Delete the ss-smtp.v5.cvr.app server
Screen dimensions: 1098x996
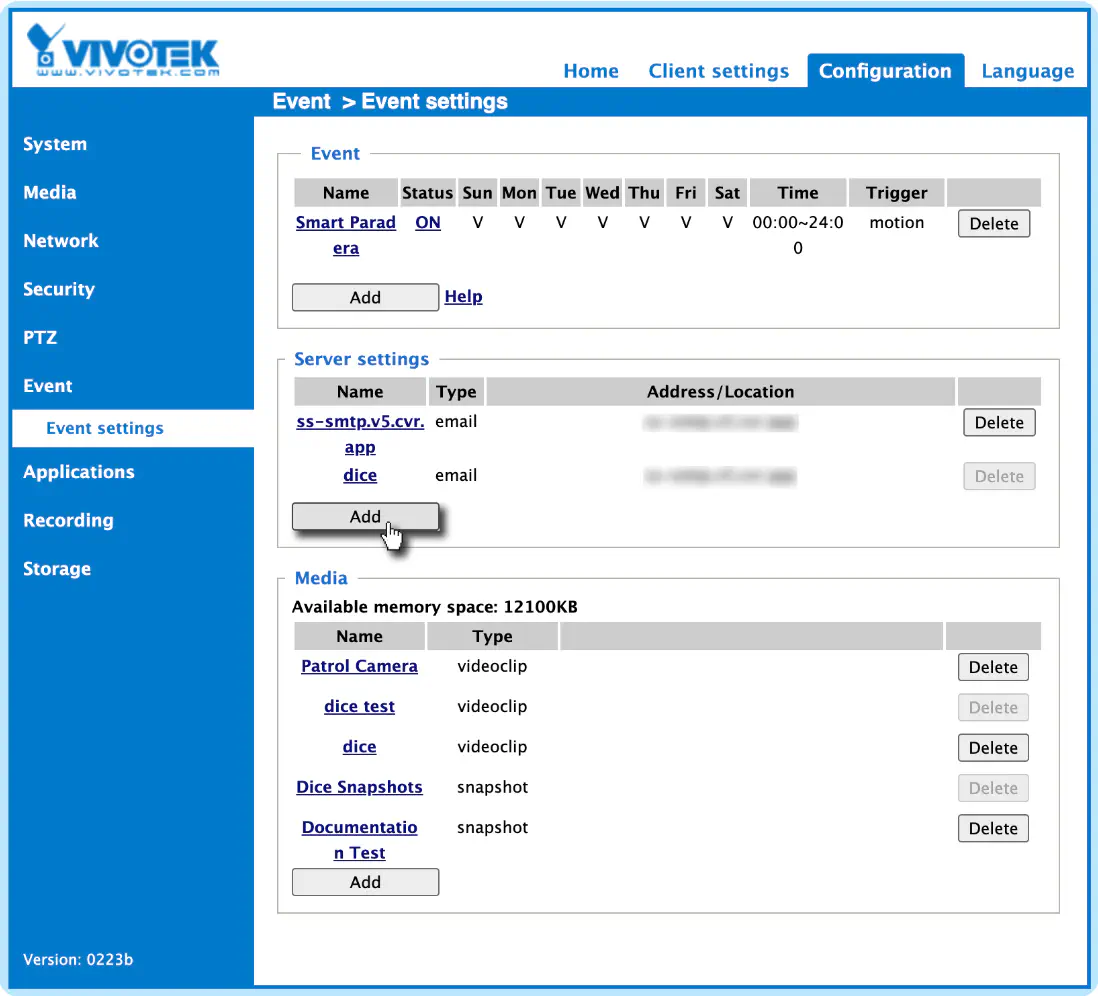click(999, 422)
